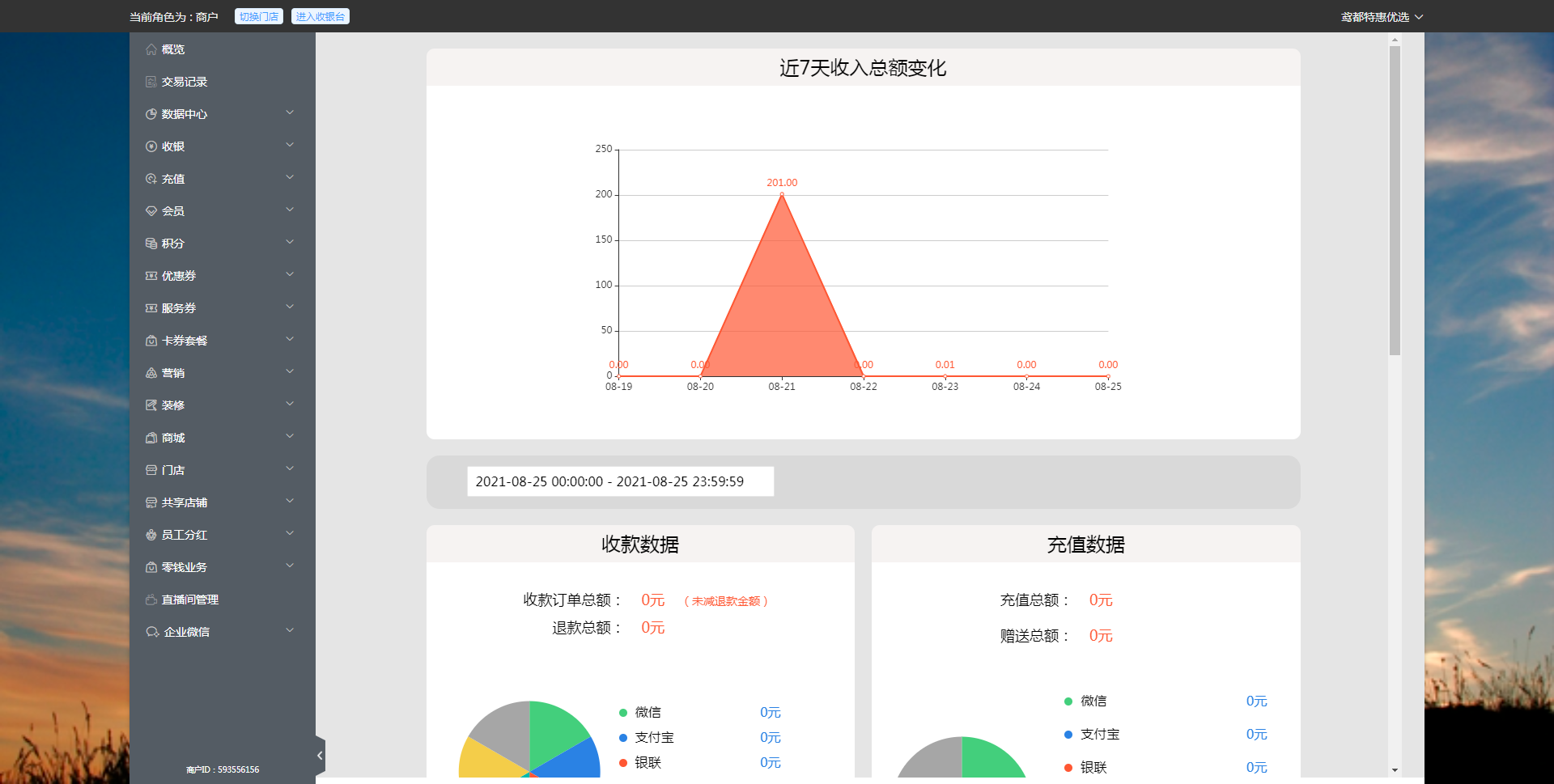Expand the 优惠券 submenu chevron
Viewport: 1554px width, 784px height.
[290, 274]
